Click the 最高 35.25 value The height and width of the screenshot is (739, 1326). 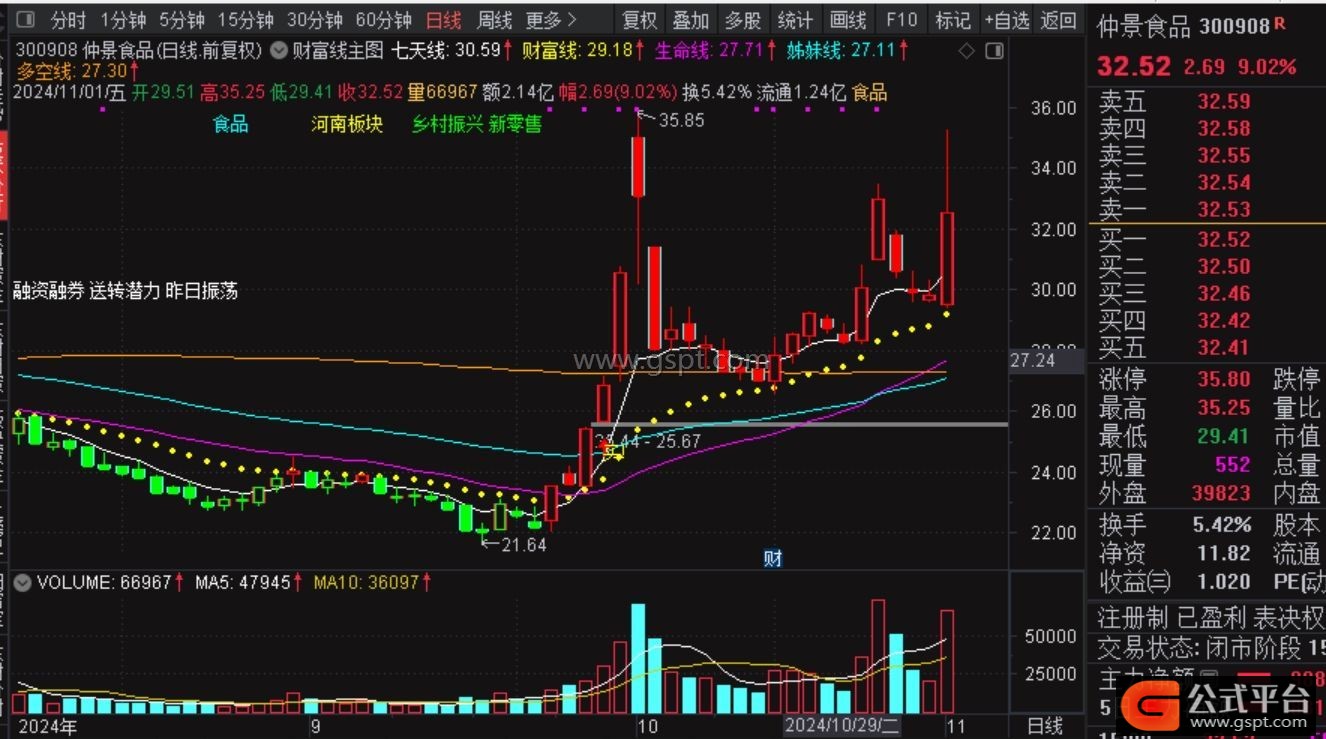[x=1224, y=408]
